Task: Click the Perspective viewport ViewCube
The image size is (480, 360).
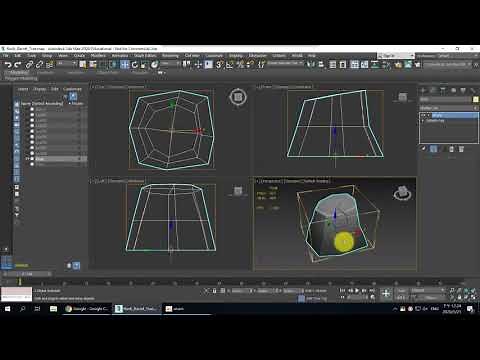Action: coord(402,193)
